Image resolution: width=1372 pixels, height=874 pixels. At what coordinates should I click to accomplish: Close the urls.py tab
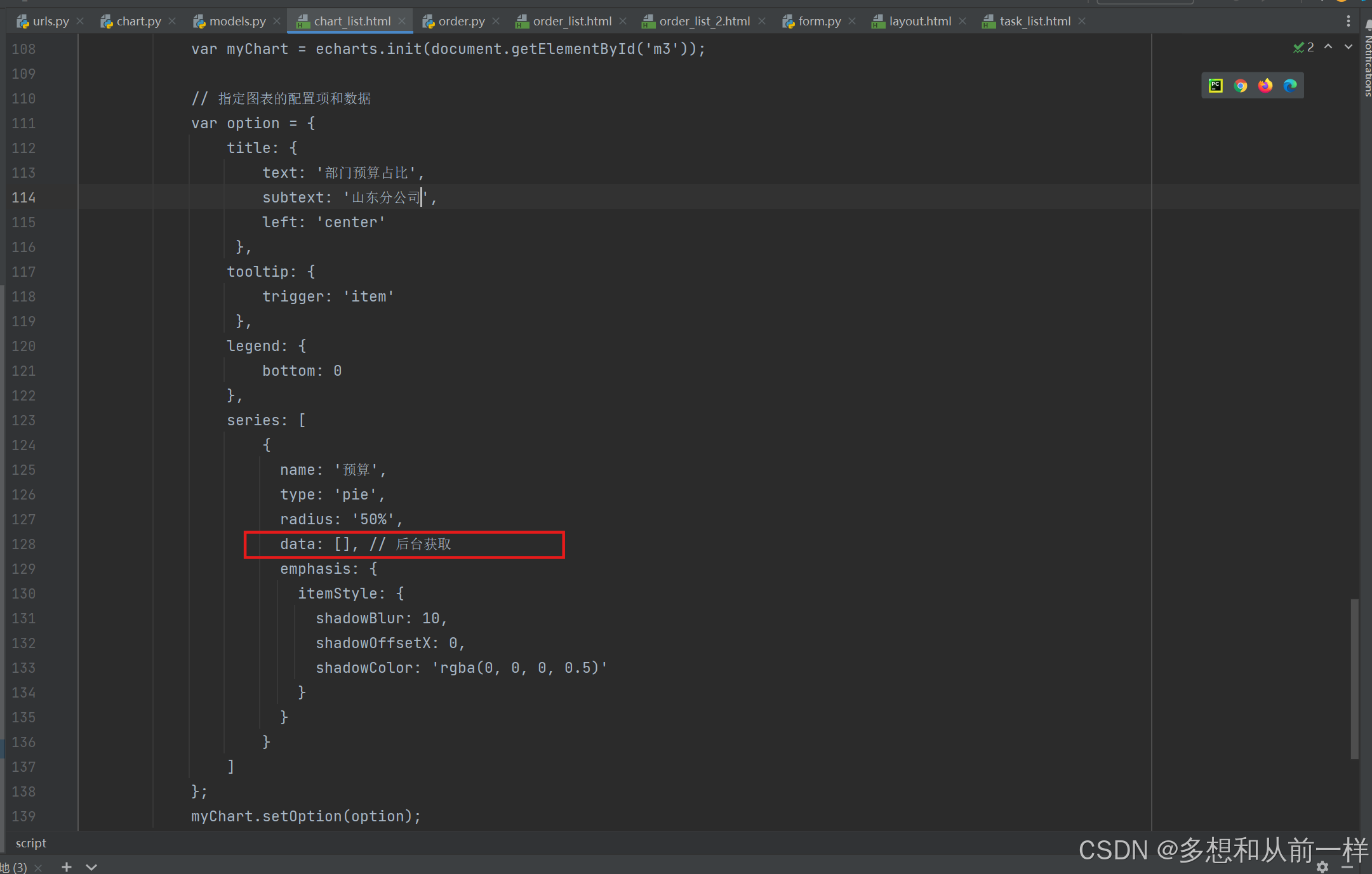point(80,22)
